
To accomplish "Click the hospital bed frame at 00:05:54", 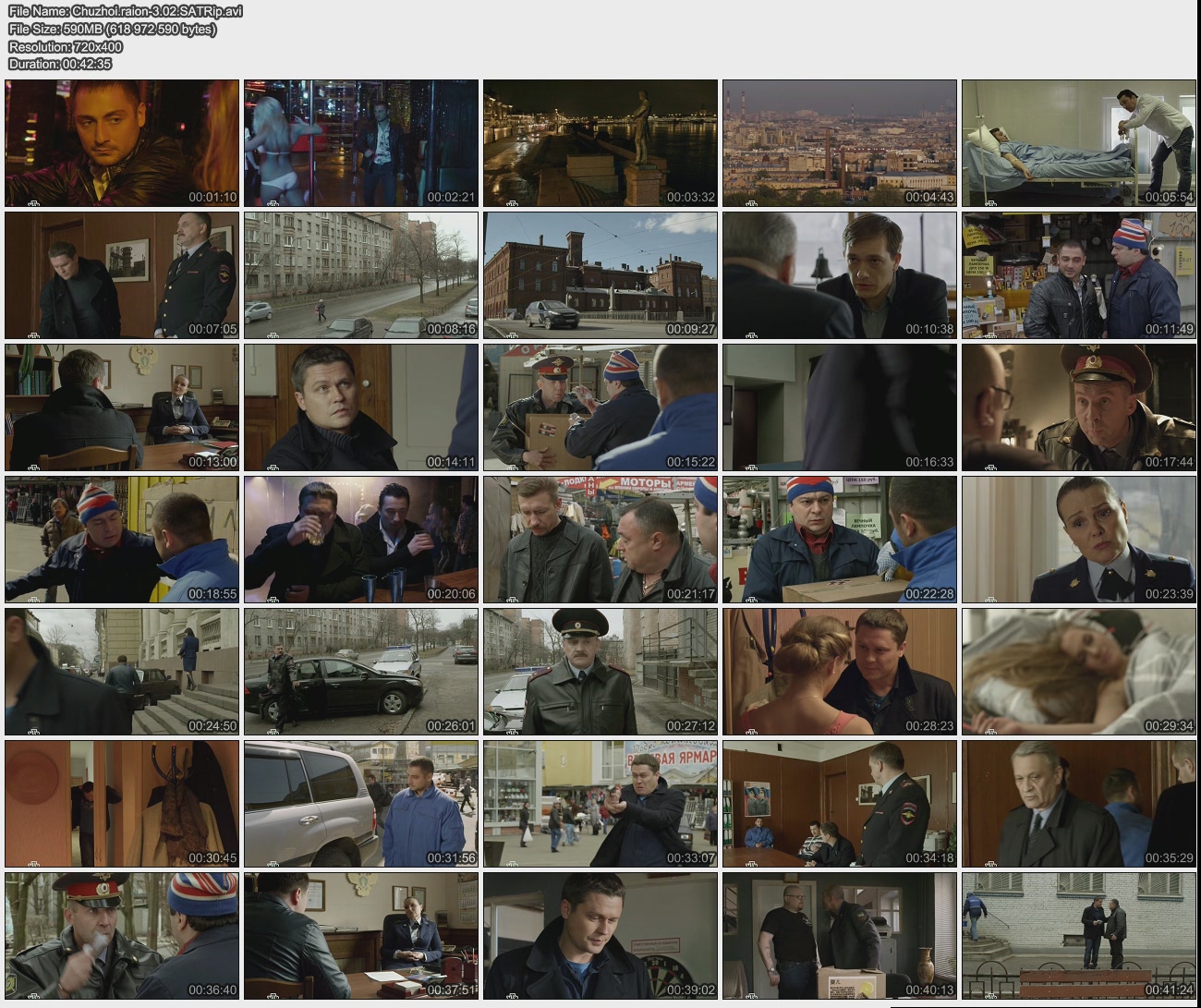I will point(1079,143).
